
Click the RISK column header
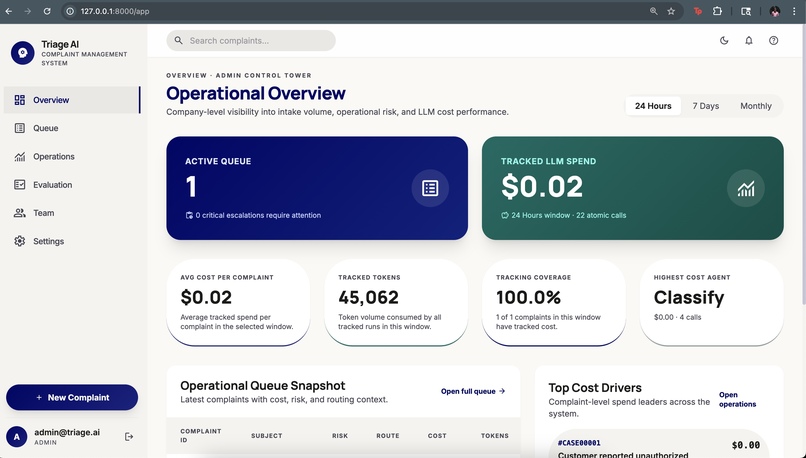pyautogui.click(x=340, y=436)
